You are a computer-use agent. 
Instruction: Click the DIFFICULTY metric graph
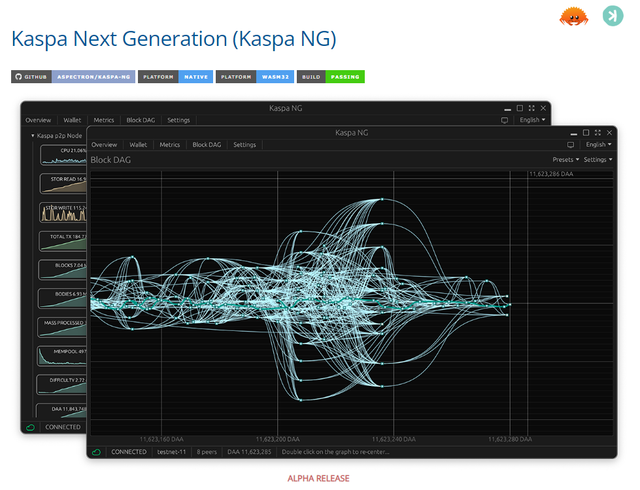point(61,385)
